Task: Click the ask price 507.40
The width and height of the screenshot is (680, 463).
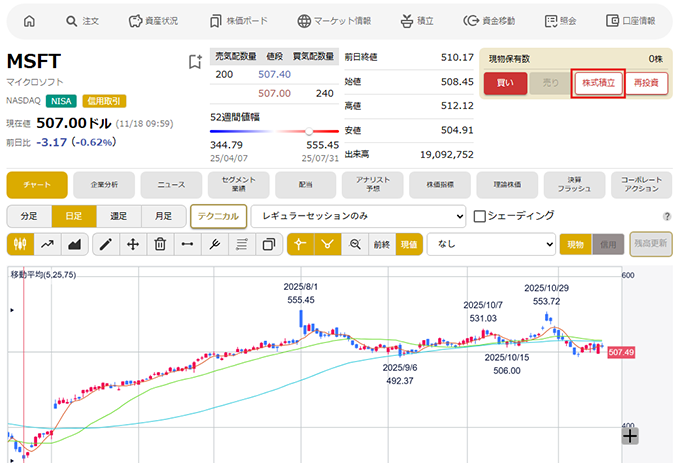Action: [x=275, y=74]
